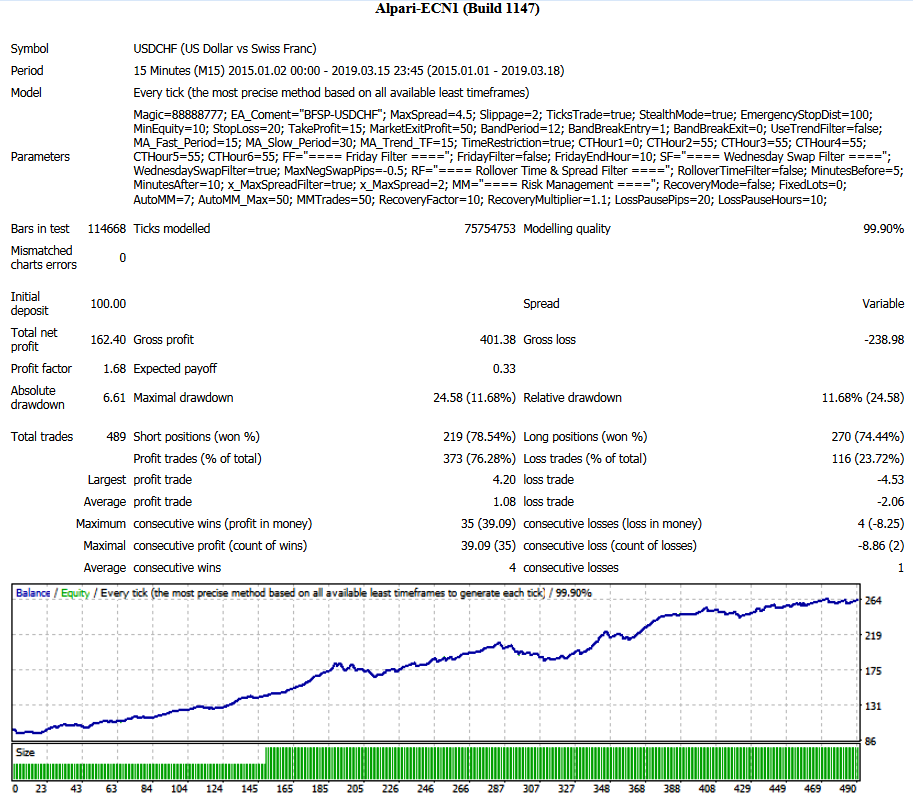Click the 264 value on chart y-axis
This screenshot has height=796, width=913.
tap(873, 601)
